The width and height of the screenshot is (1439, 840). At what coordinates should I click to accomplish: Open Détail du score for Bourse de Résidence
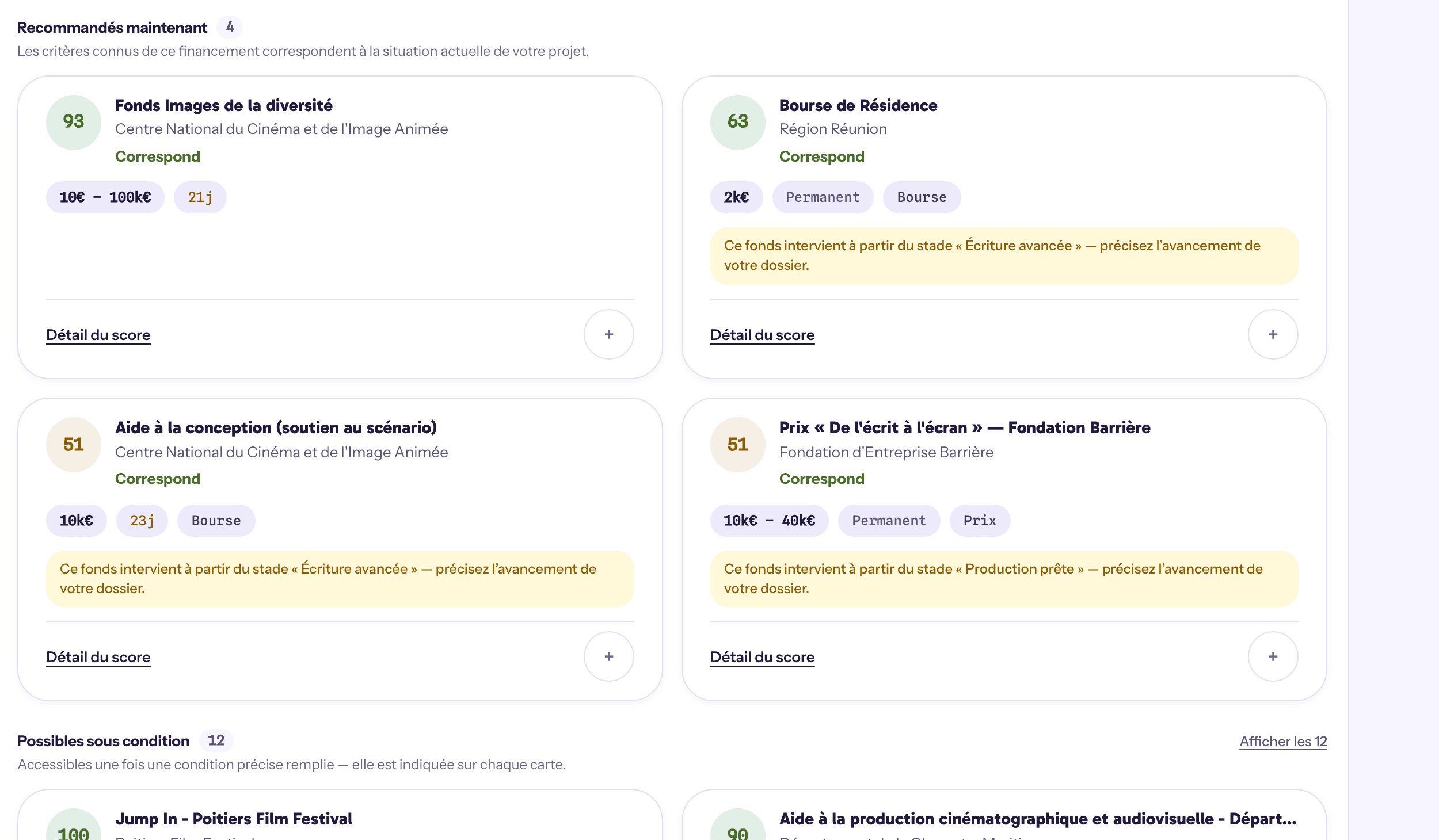(762, 335)
